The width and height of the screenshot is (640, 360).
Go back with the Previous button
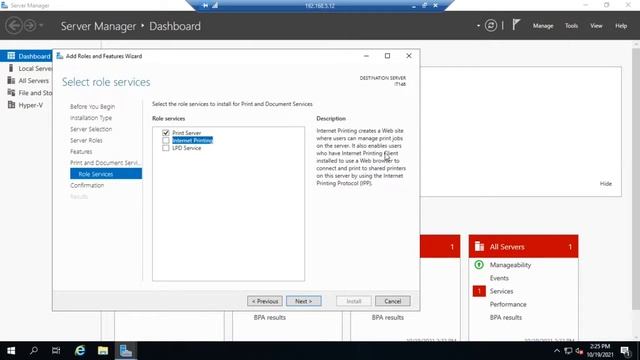[264, 301]
